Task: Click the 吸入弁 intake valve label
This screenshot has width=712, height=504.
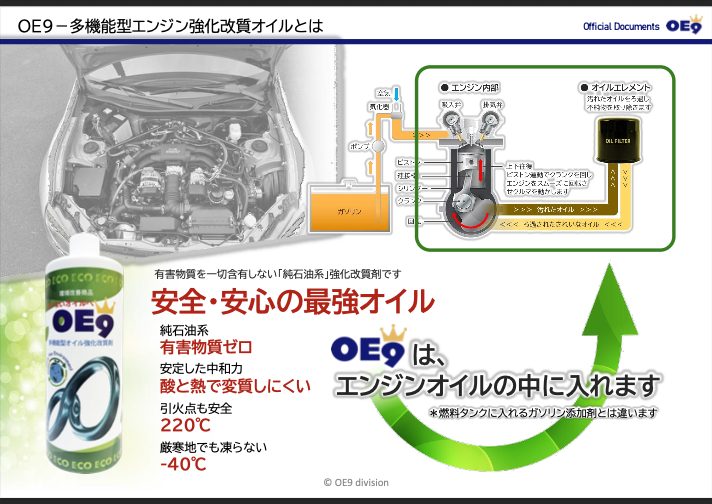Action: (x=451, y=105)
